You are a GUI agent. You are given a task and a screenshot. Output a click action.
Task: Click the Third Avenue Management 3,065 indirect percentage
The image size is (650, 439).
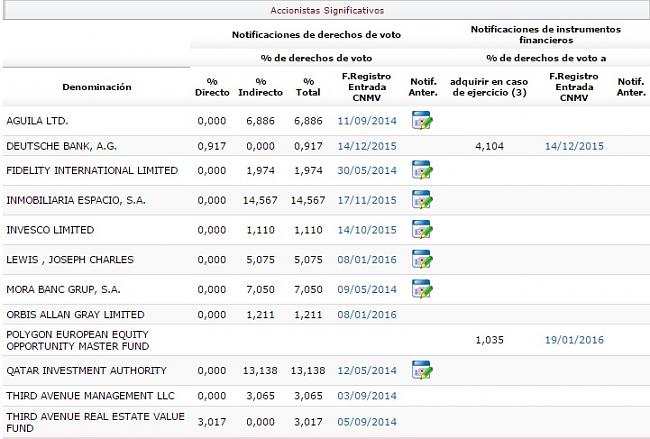pos(260,396)
